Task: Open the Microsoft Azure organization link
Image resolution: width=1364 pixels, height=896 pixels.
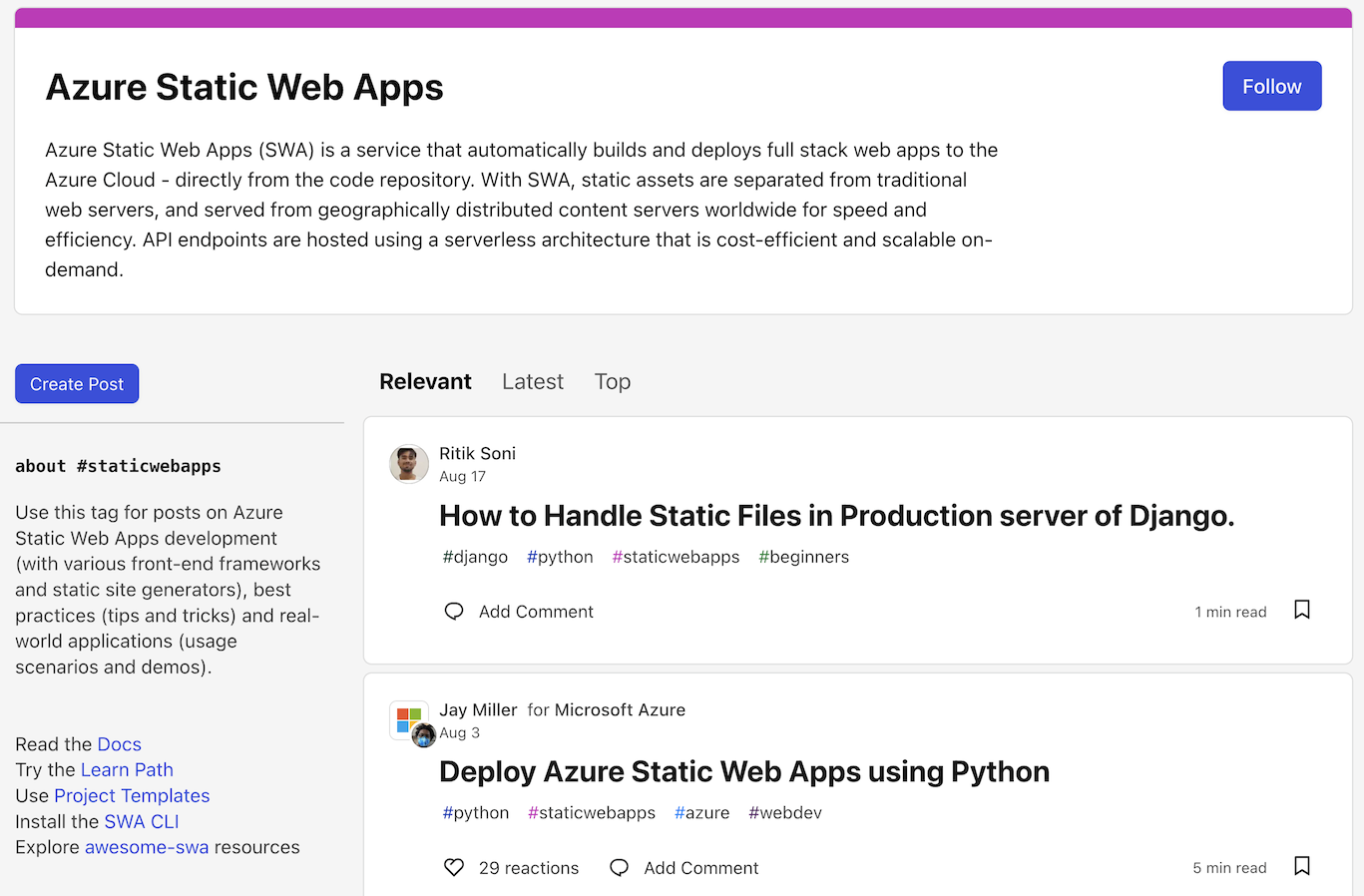Action: (x=620, y=710)
